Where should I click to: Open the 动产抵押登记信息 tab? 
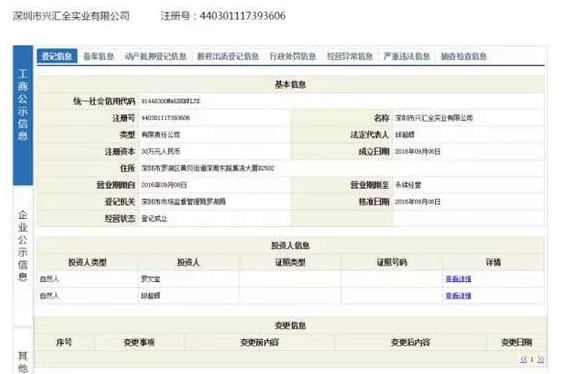(x=155, y=56)
